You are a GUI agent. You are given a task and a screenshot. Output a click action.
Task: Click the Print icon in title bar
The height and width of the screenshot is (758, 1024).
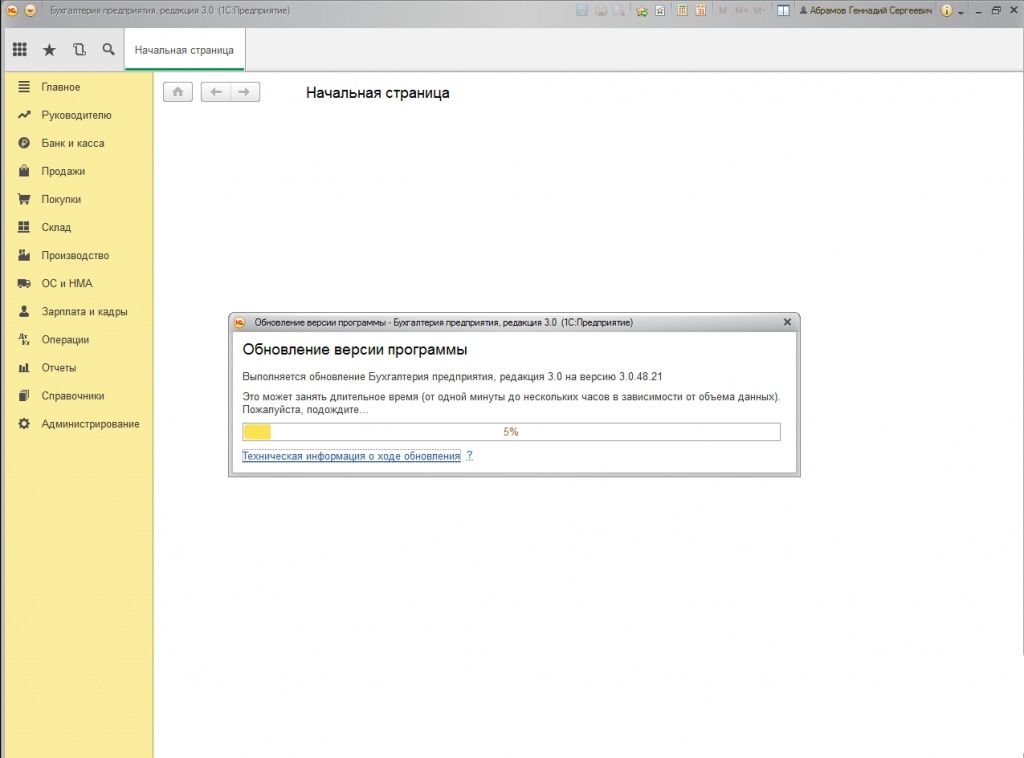click(601, 10)
